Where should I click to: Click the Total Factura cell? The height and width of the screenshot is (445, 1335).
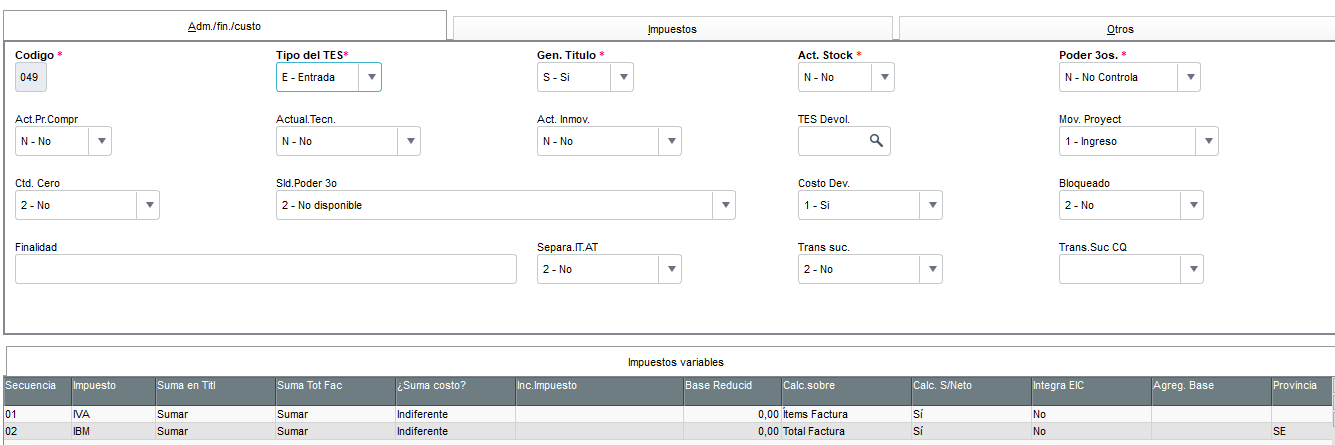coord(846,431)
